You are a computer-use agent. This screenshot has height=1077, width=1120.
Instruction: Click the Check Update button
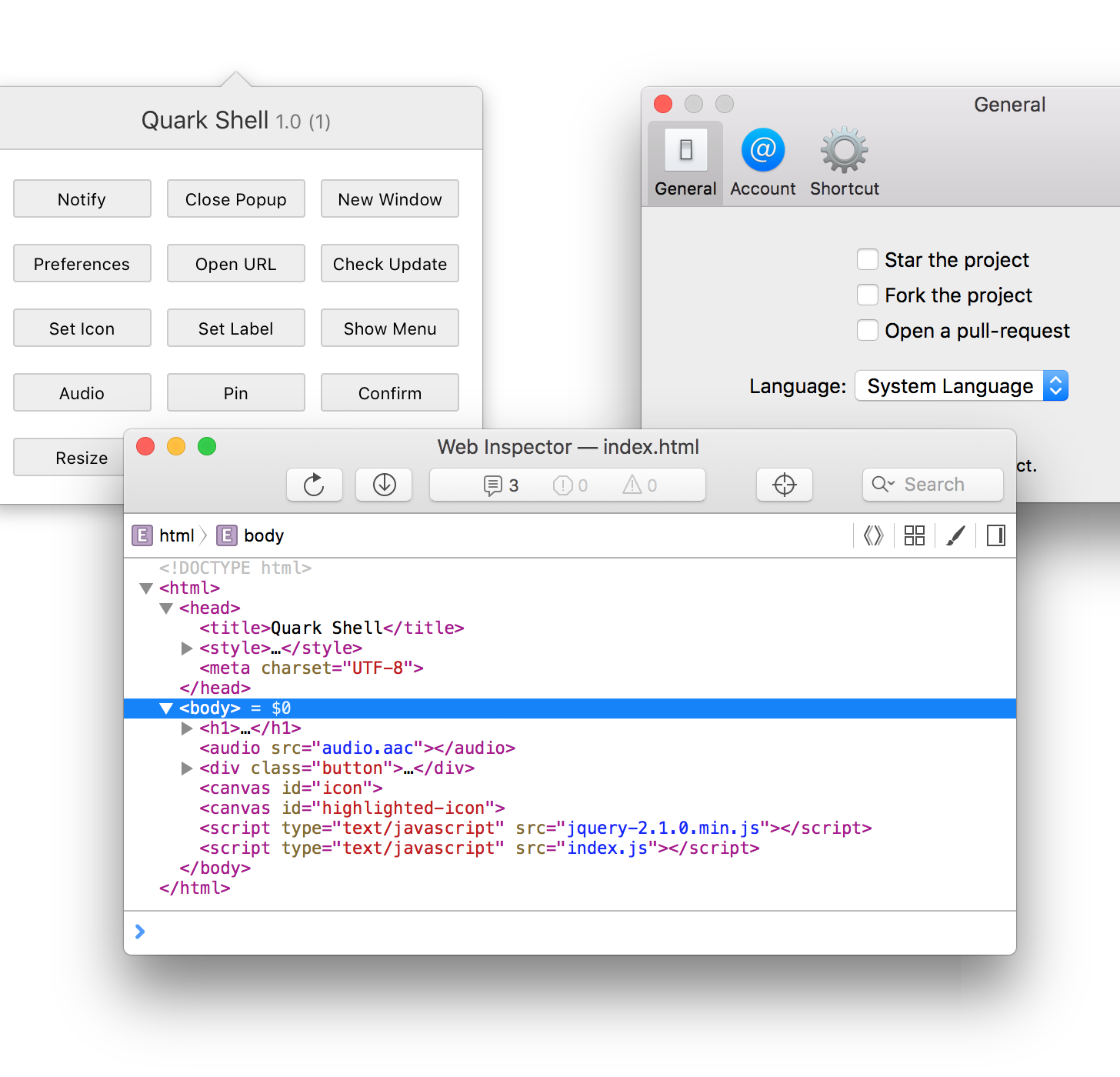click(390, 264)
